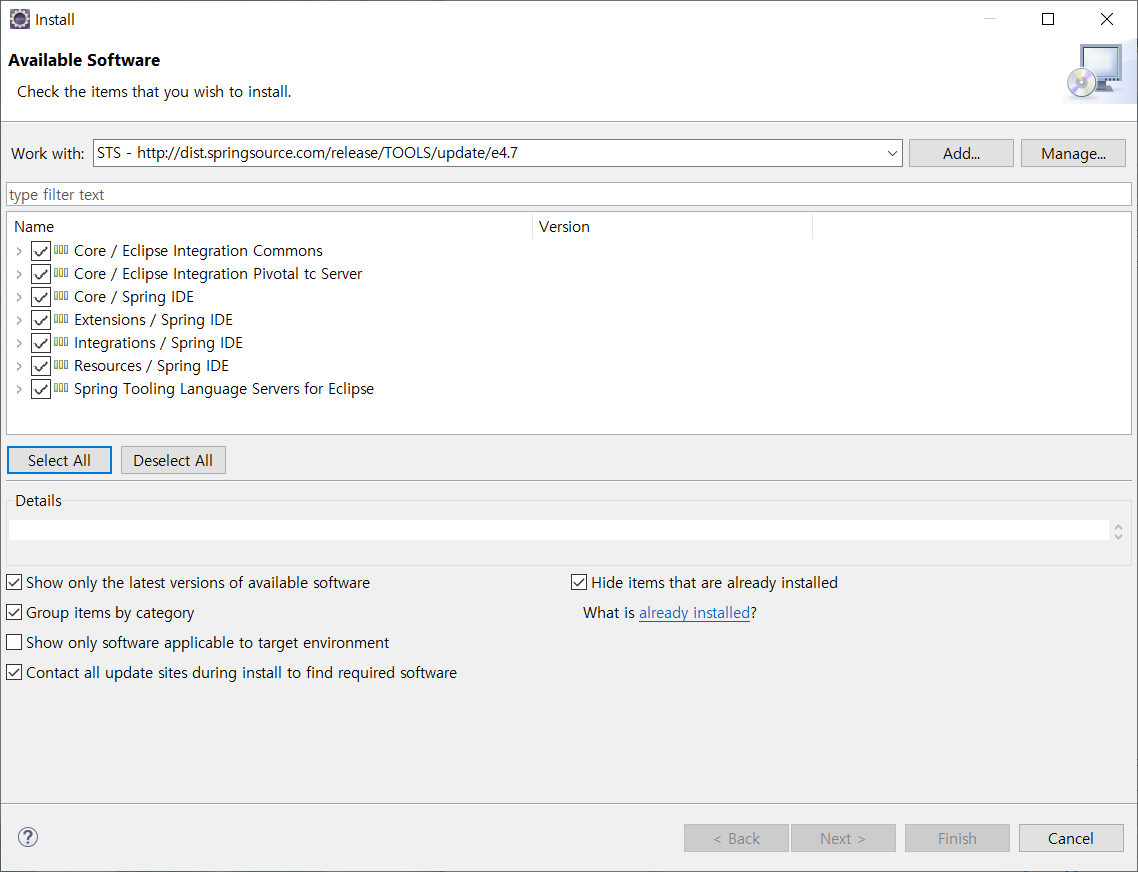
Task: Uncheck the Core / Spring IDE checkbox
Action: (41, 297)
